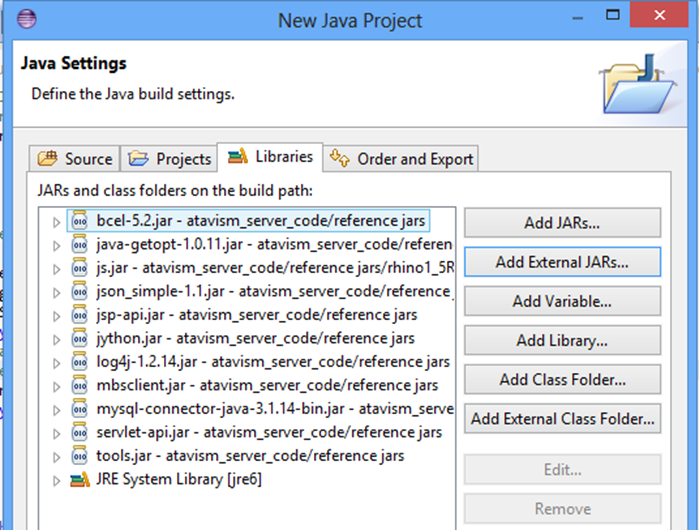Switch to Order and Export tab
This screenshot has height=530, width=699.
(x=403, y=159)
